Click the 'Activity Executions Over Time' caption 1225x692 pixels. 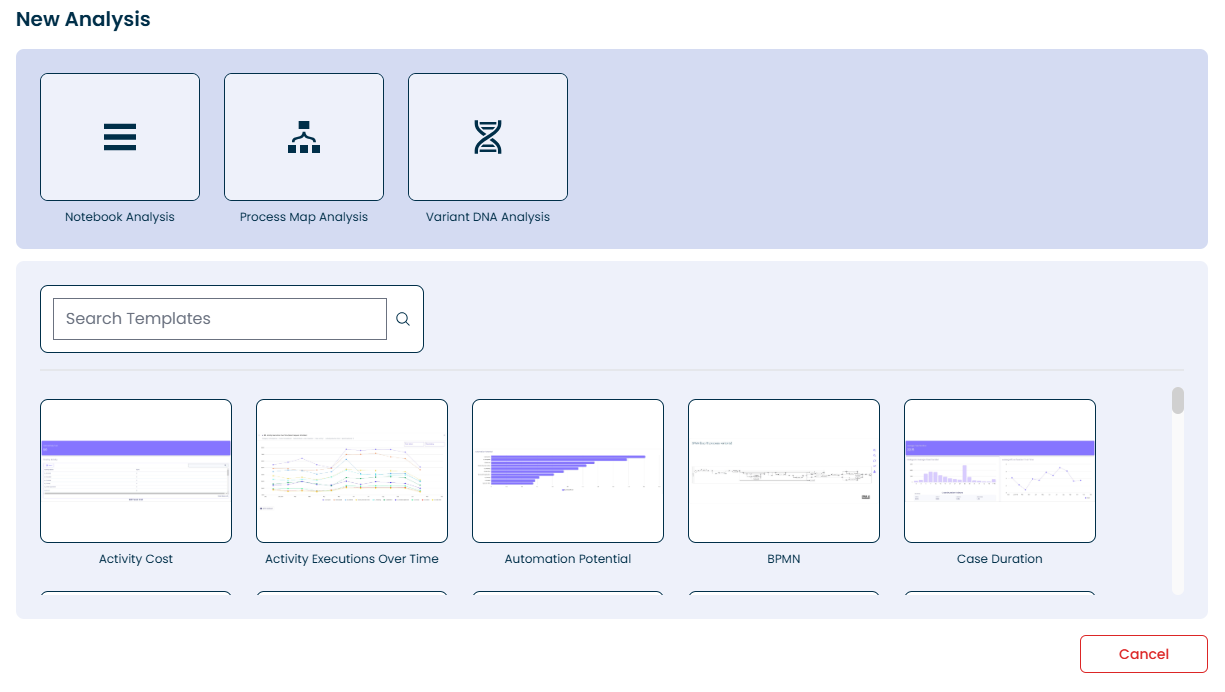pyautogui.click(x=352, y=559)
